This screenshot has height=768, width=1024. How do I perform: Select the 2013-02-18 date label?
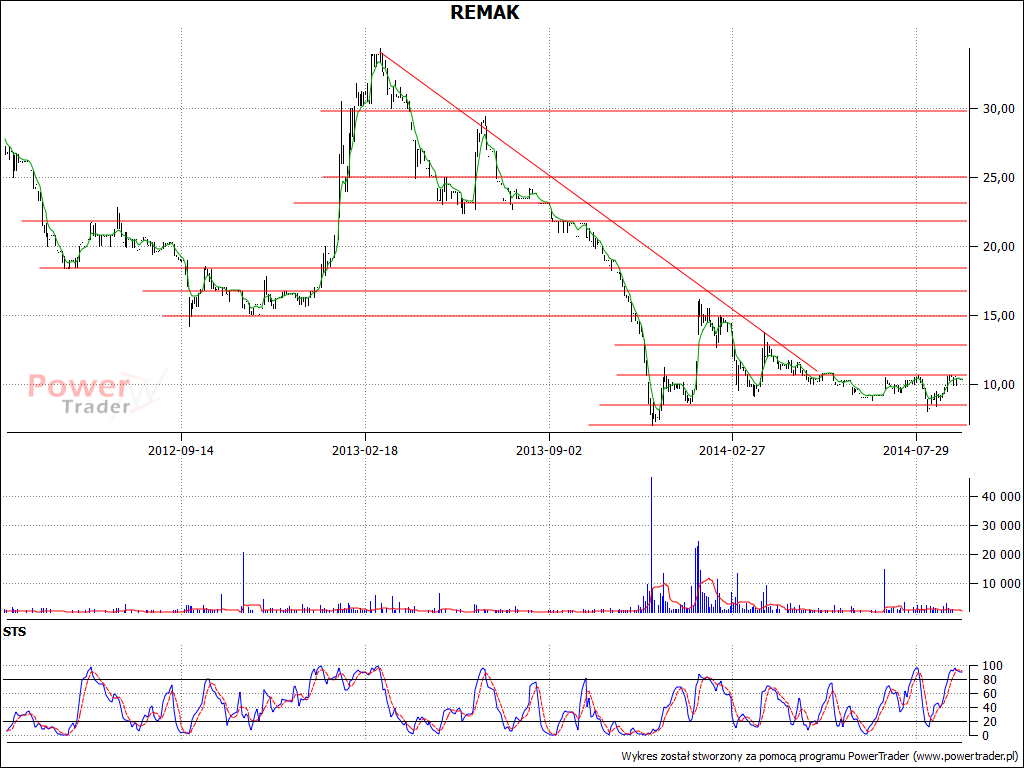365,451
